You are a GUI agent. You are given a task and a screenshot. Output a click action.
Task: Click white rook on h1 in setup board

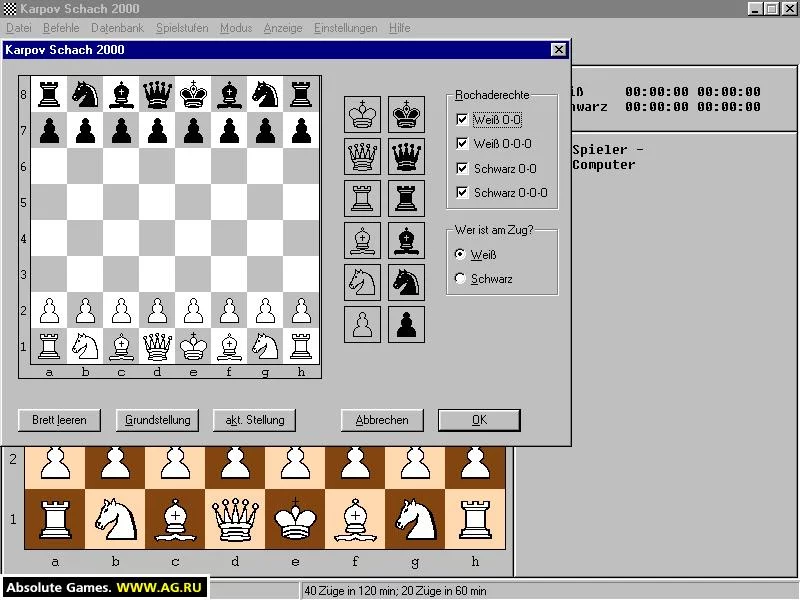click(x=301, y=346)
